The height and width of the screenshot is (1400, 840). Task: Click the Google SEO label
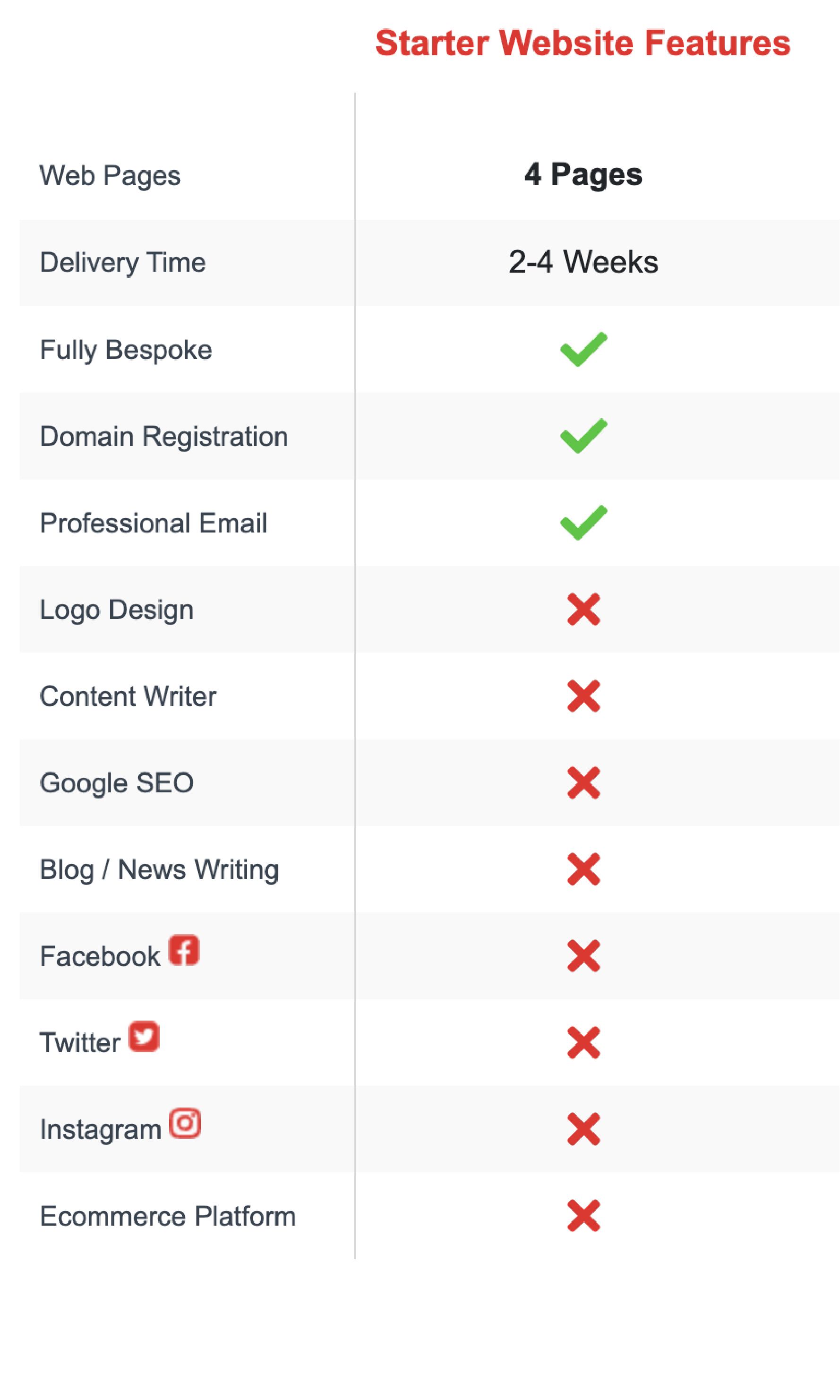(117, 783)
